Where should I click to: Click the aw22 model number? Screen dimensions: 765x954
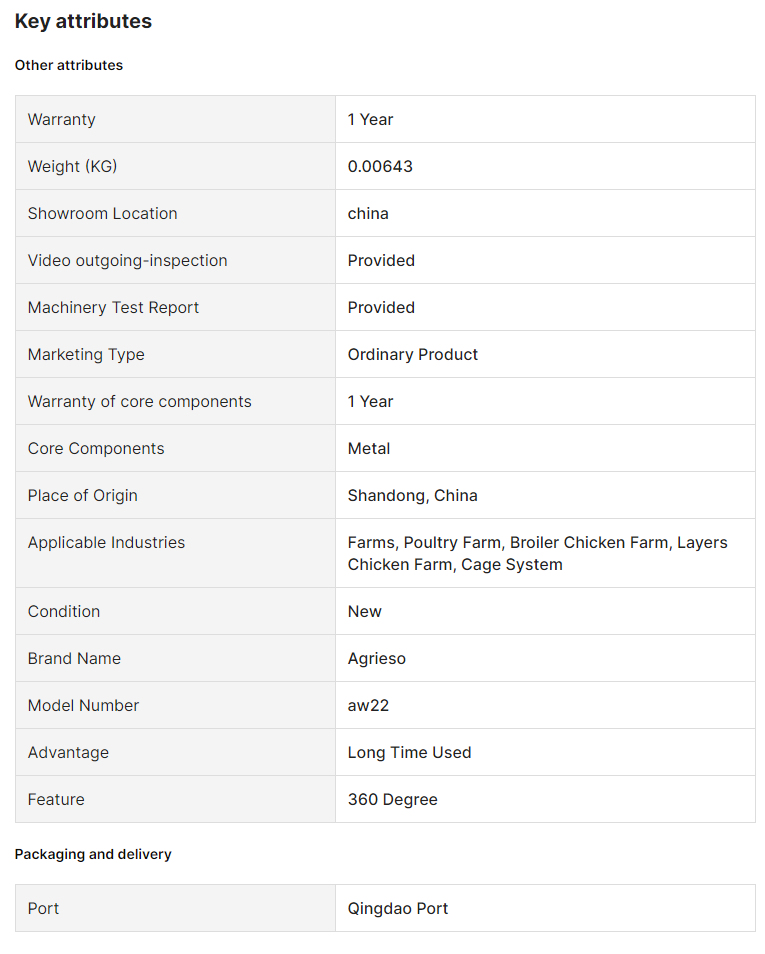(368, 705)
